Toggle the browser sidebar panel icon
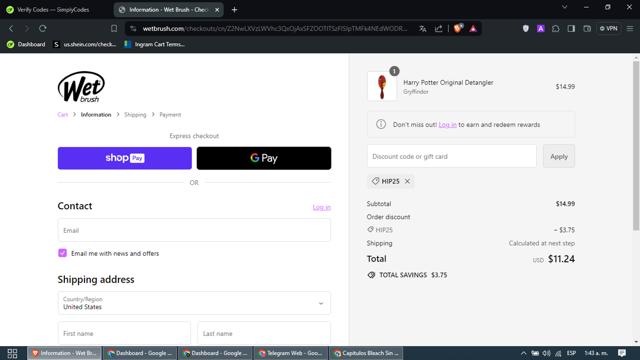The width and height of the screenshot is (640, 360). tap(571, 29)
